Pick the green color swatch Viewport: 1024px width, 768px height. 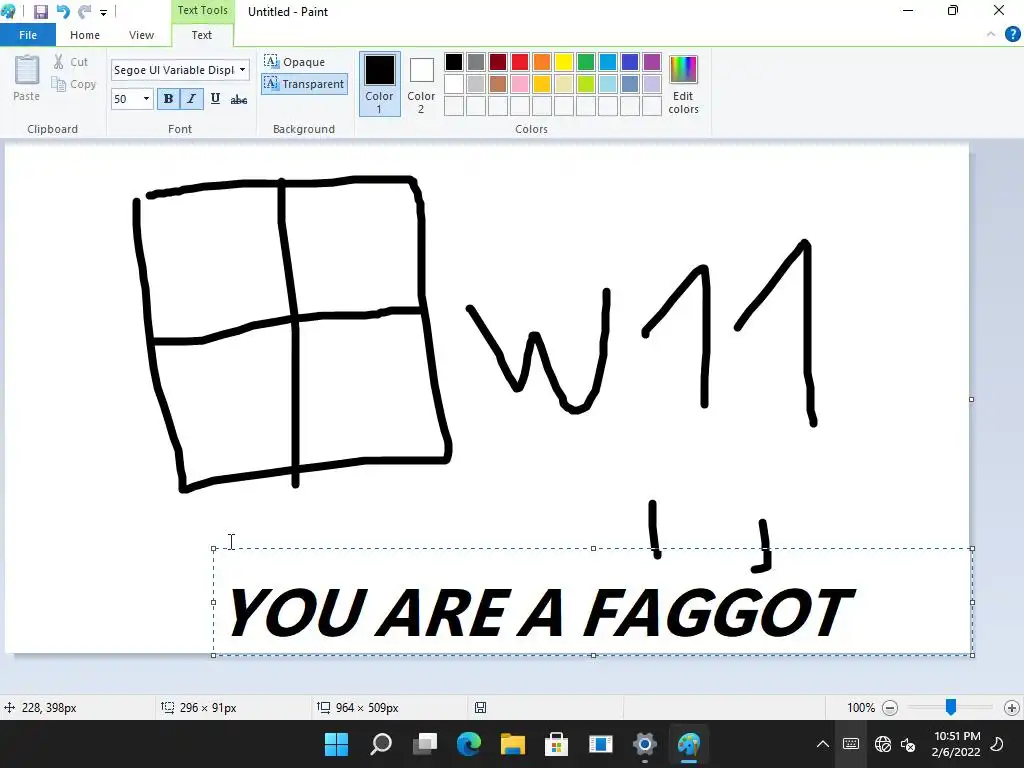click(x=586, y=62)
